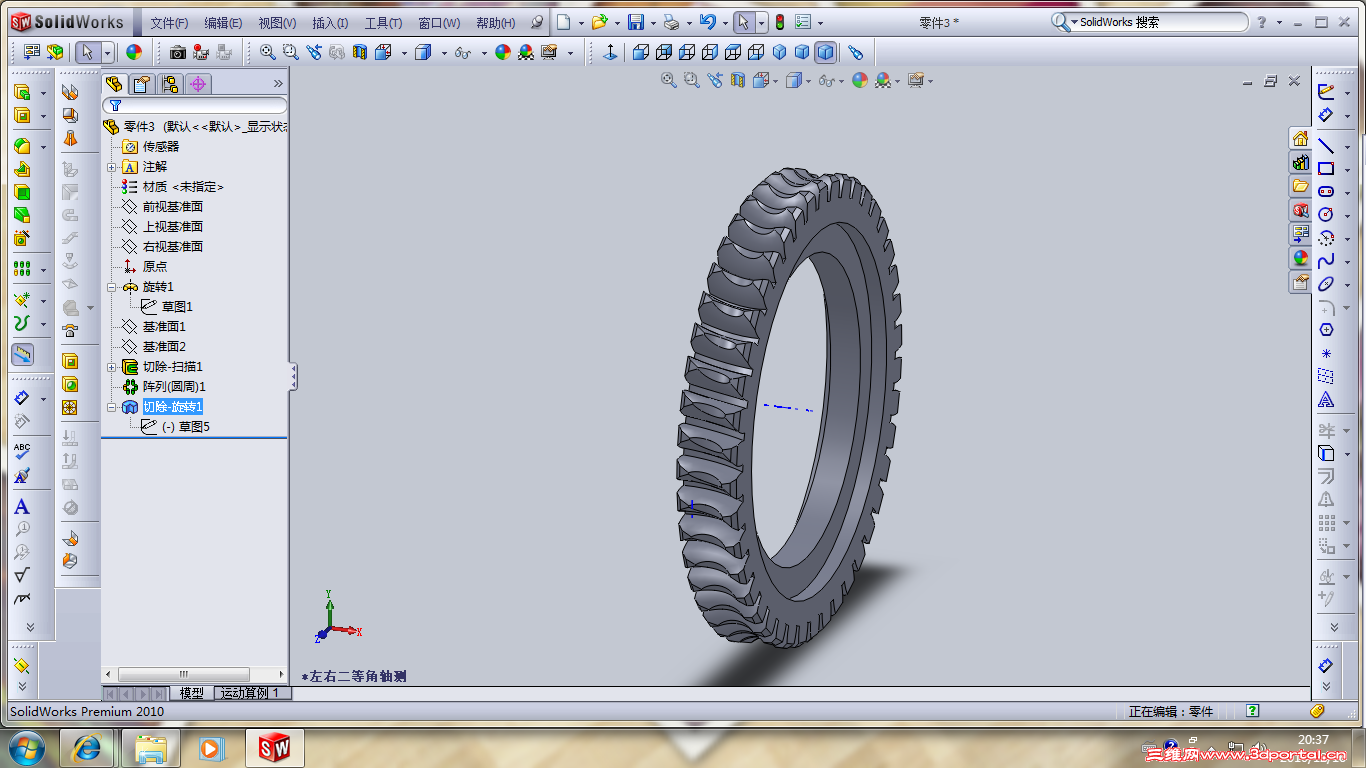Click the Print icon

click(672, 22)
